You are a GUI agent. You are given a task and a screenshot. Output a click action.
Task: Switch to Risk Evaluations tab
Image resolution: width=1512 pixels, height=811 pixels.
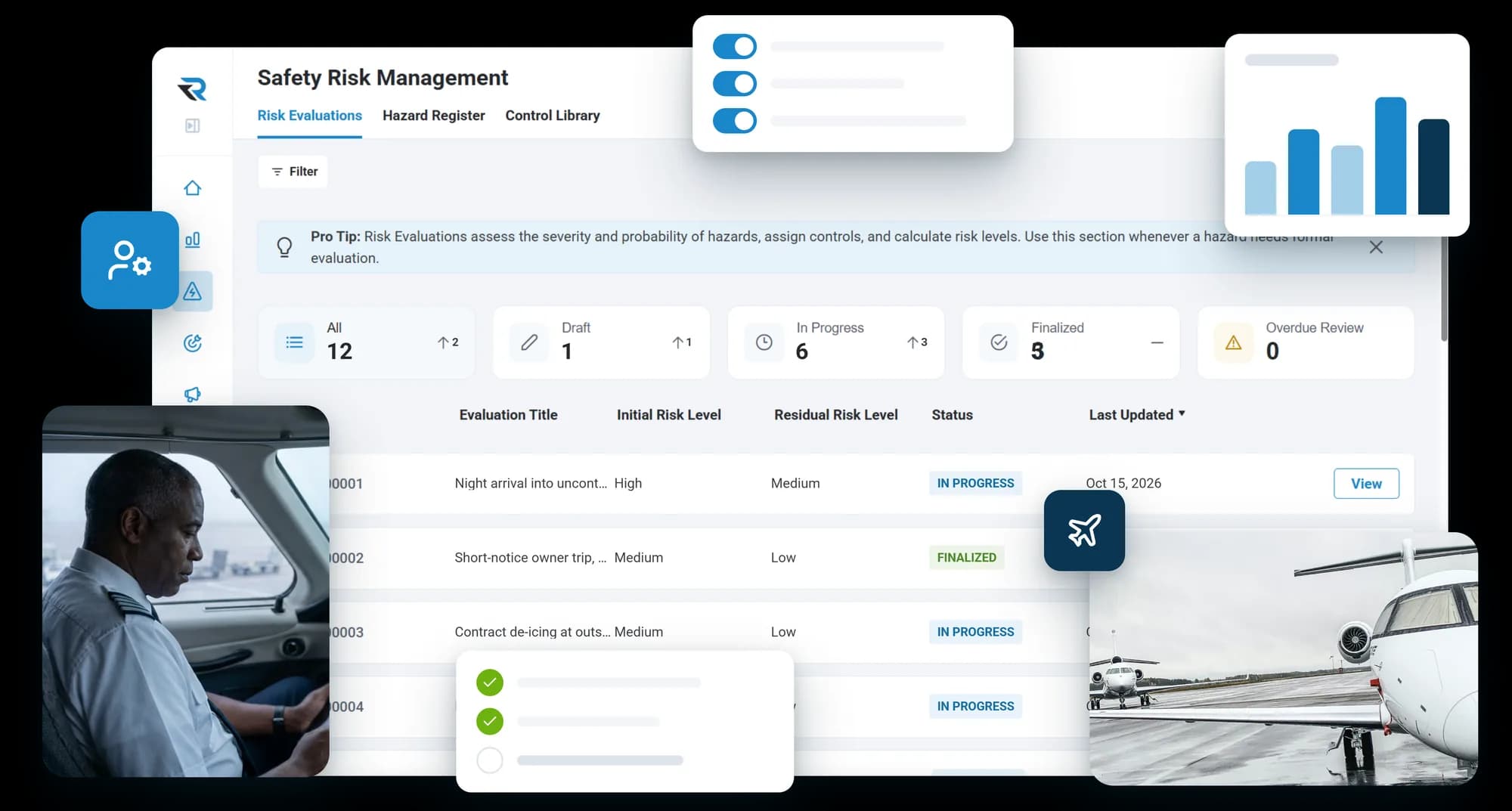click(x=310, y=116)
